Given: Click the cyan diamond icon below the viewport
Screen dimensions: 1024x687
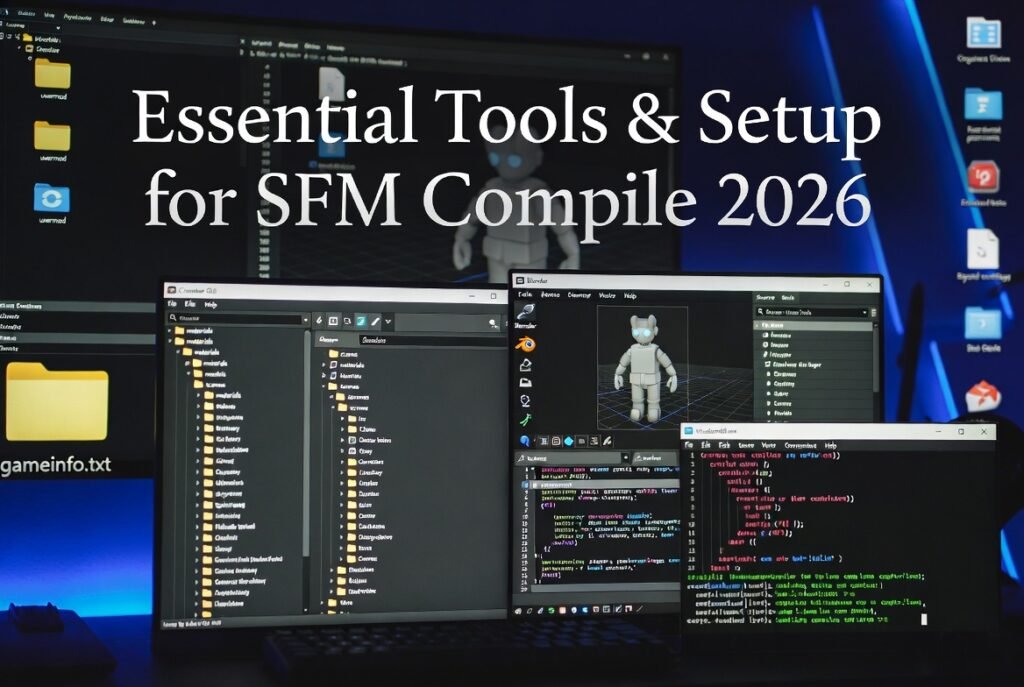Looking at the screenshot, I should [x=568, y=441].
